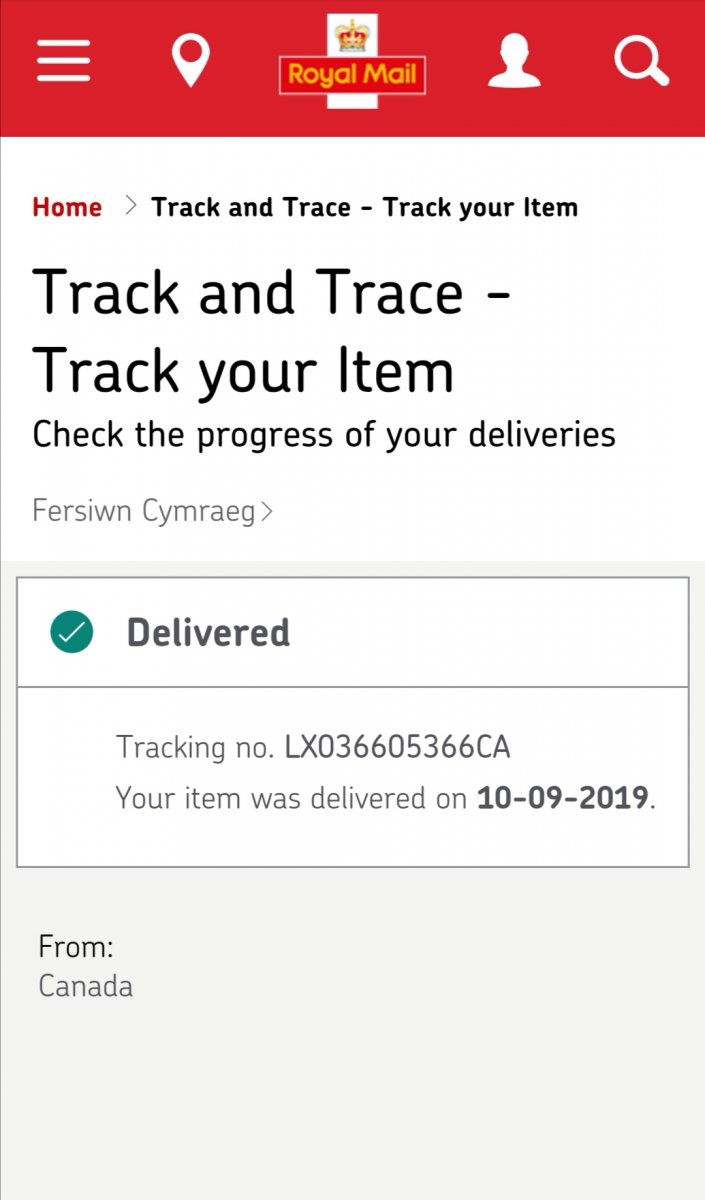Click 'Check the progress of your deliveries' subtitle
The image size is (705, 1200).
[x=324, y=435]
